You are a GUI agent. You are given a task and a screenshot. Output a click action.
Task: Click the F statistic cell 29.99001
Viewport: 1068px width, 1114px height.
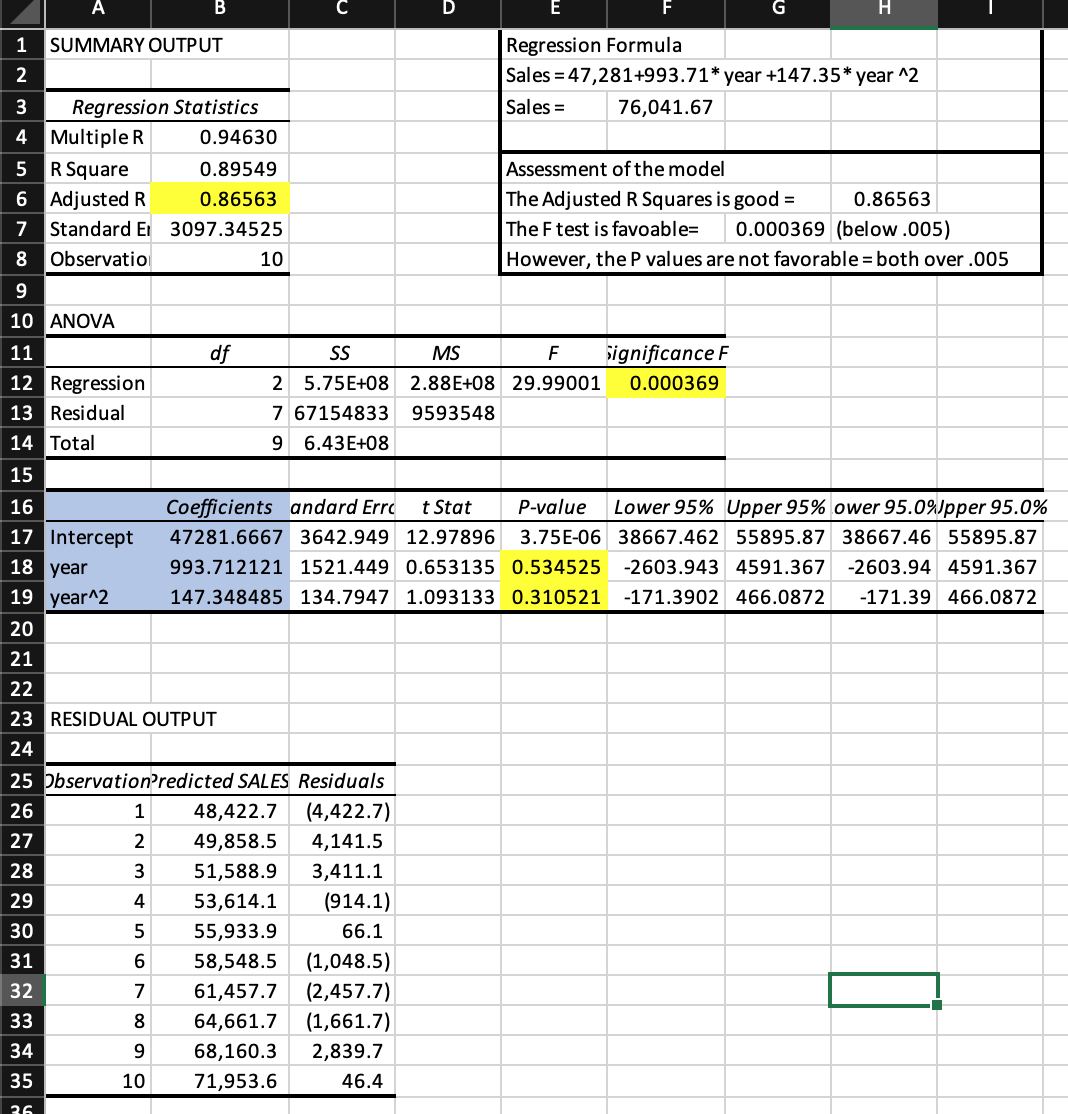click(556, 382)
